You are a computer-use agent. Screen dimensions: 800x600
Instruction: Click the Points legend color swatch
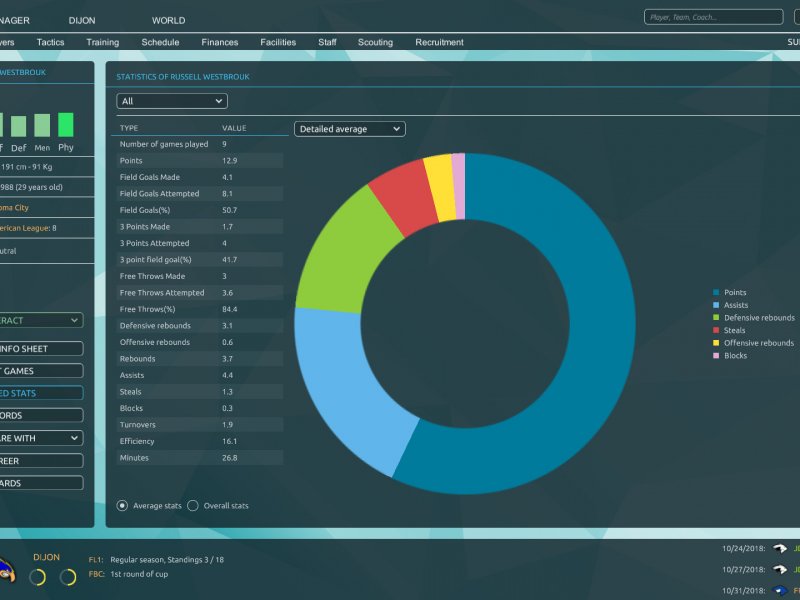click(716, 292)
